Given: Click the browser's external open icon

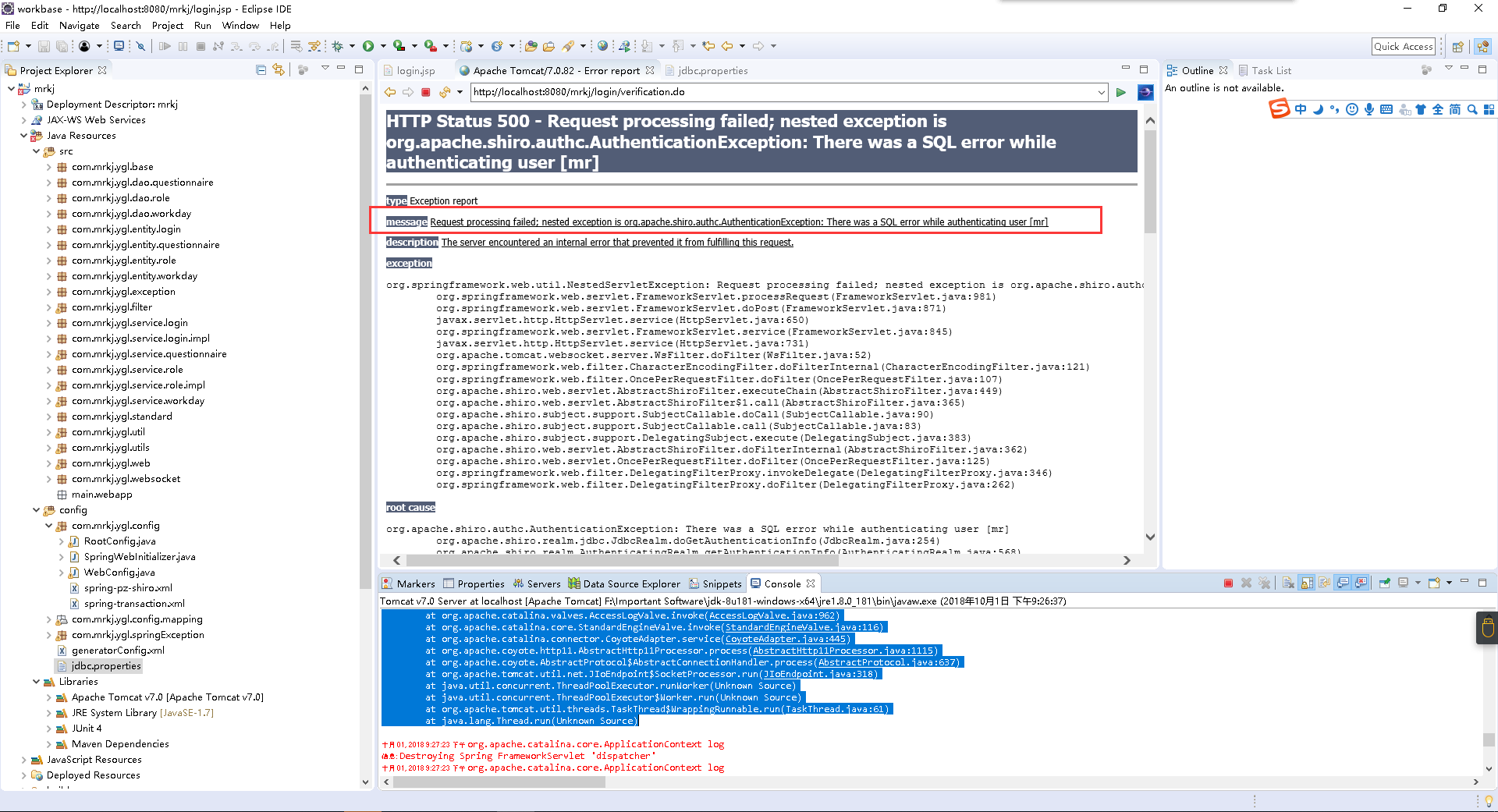Looking at the screenshot, I should tap(1145, 92).
